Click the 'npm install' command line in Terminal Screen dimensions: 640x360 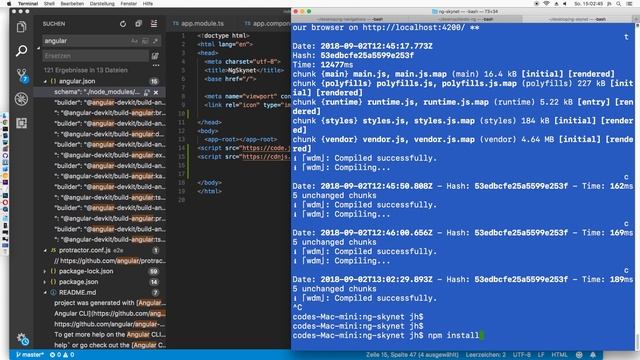[x=388, y=336]
